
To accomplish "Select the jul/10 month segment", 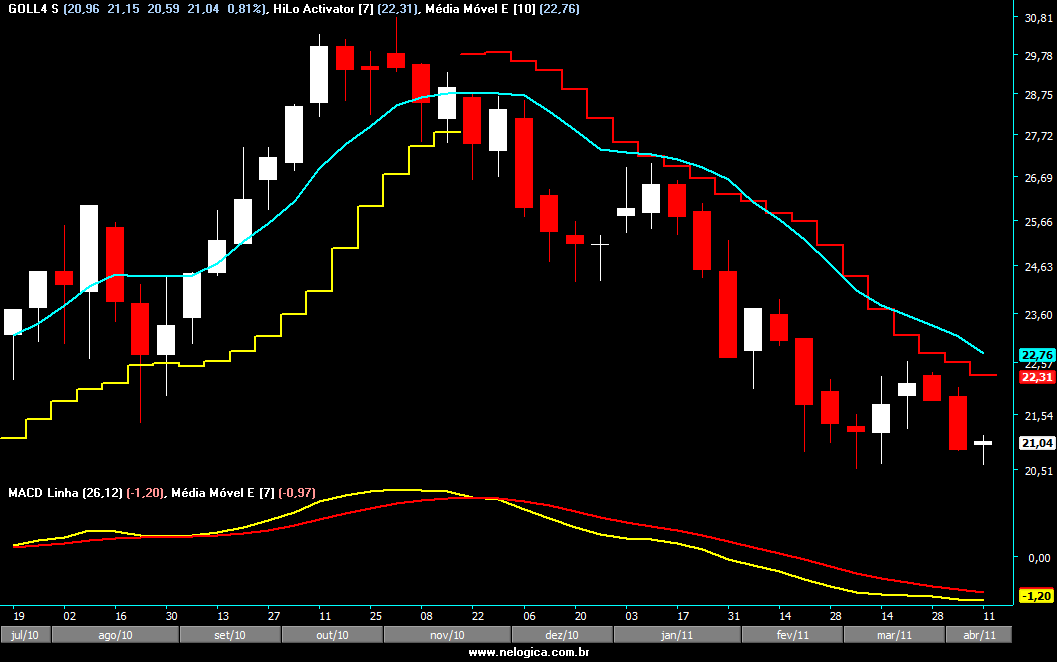I will 25,635.
